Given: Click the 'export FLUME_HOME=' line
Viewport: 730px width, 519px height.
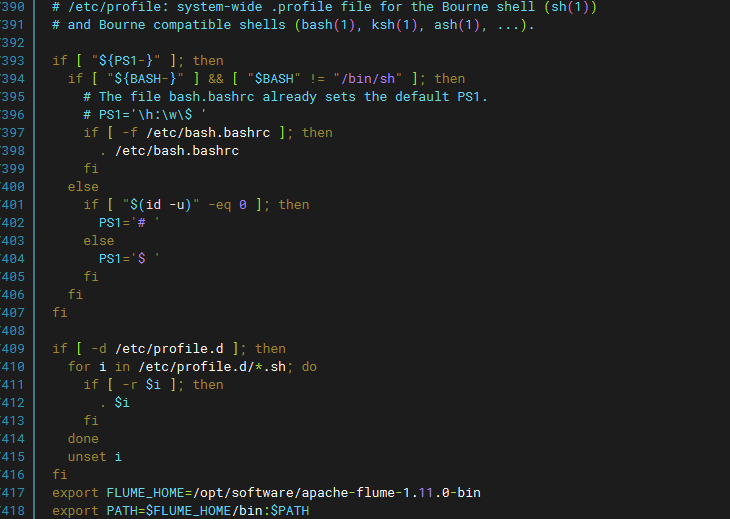Looking at the screenshot, I should coord(266,493).
